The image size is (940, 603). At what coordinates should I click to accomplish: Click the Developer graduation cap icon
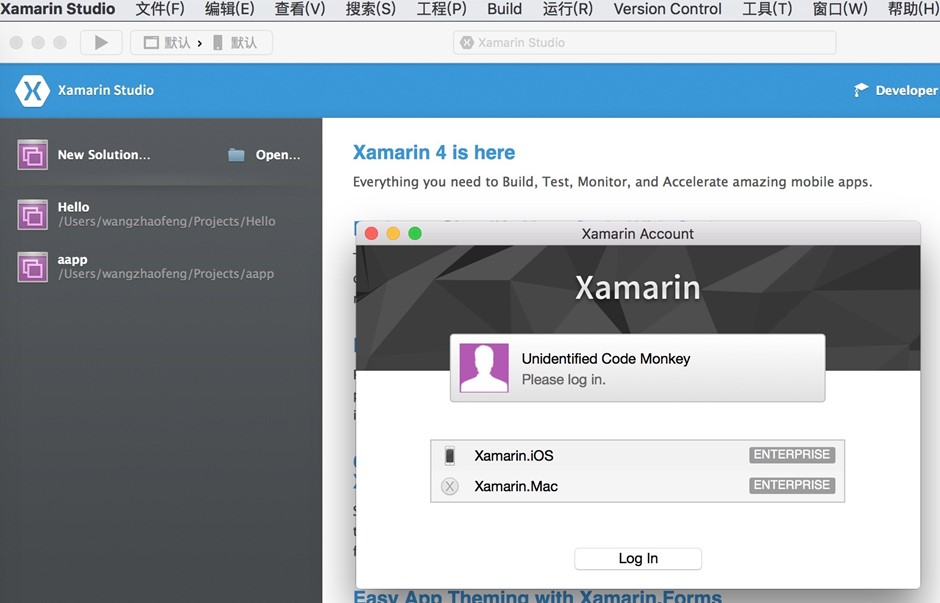[861, 90]
